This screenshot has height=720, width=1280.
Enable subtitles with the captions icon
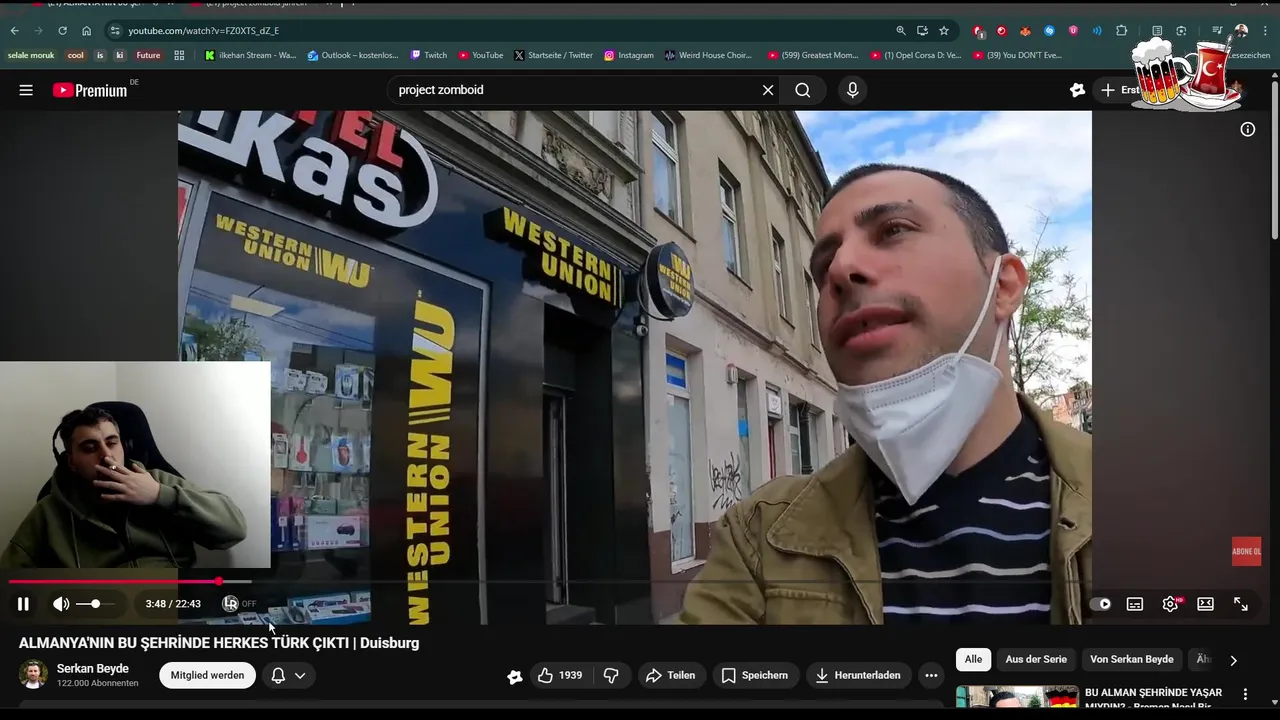point(1135,604)
